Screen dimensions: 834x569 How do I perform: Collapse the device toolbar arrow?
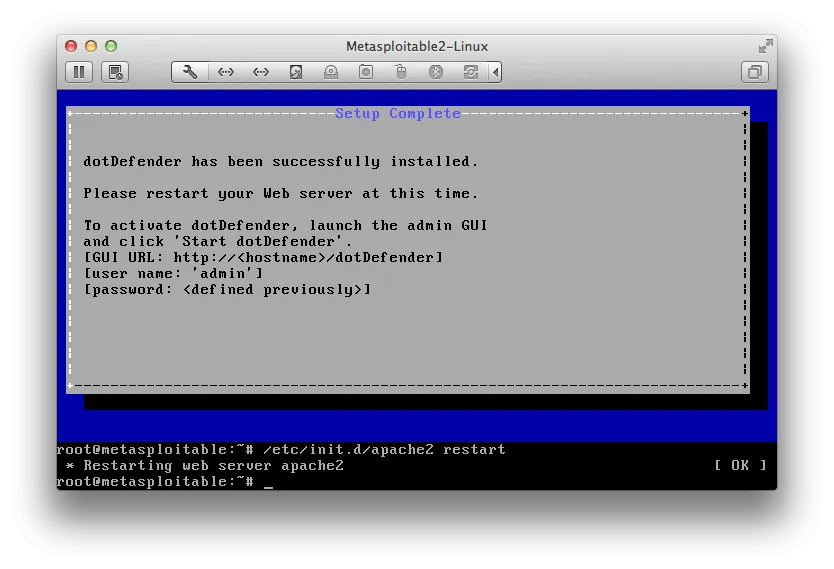click(x=496, y=72)
